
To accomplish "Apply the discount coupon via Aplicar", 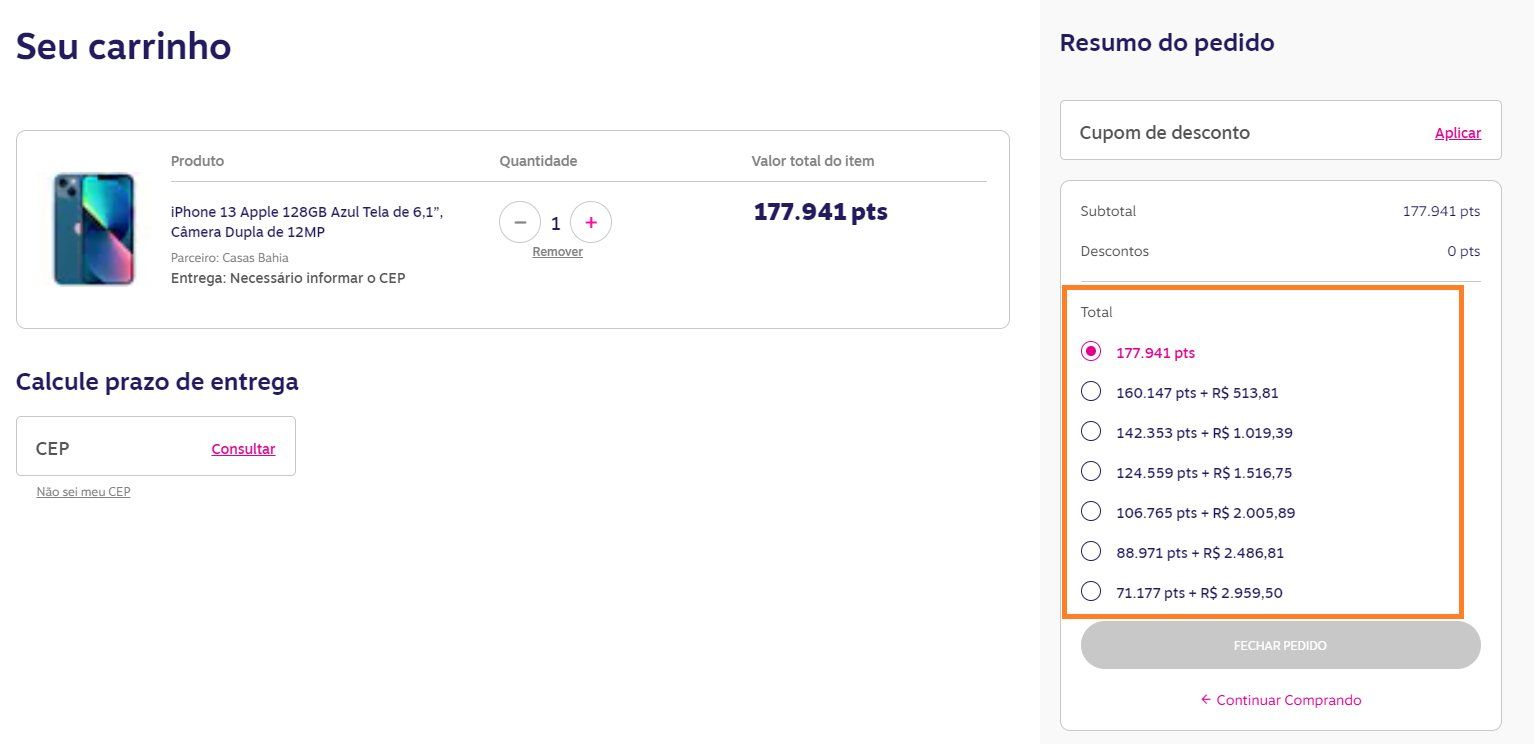I will pyautogui.click(x=1458, y=133).
